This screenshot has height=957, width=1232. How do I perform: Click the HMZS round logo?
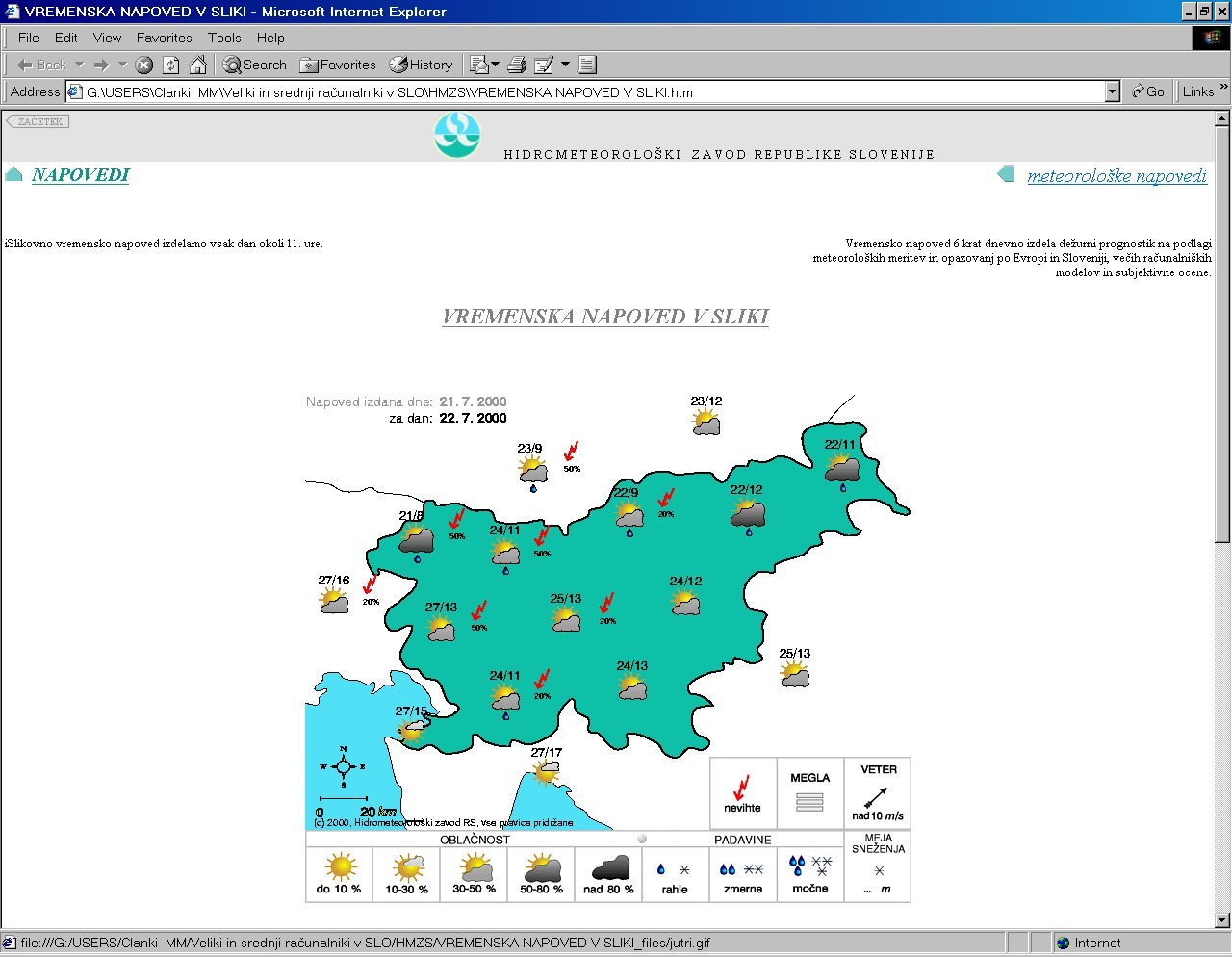pyautogui.click(x=456, y=136)
